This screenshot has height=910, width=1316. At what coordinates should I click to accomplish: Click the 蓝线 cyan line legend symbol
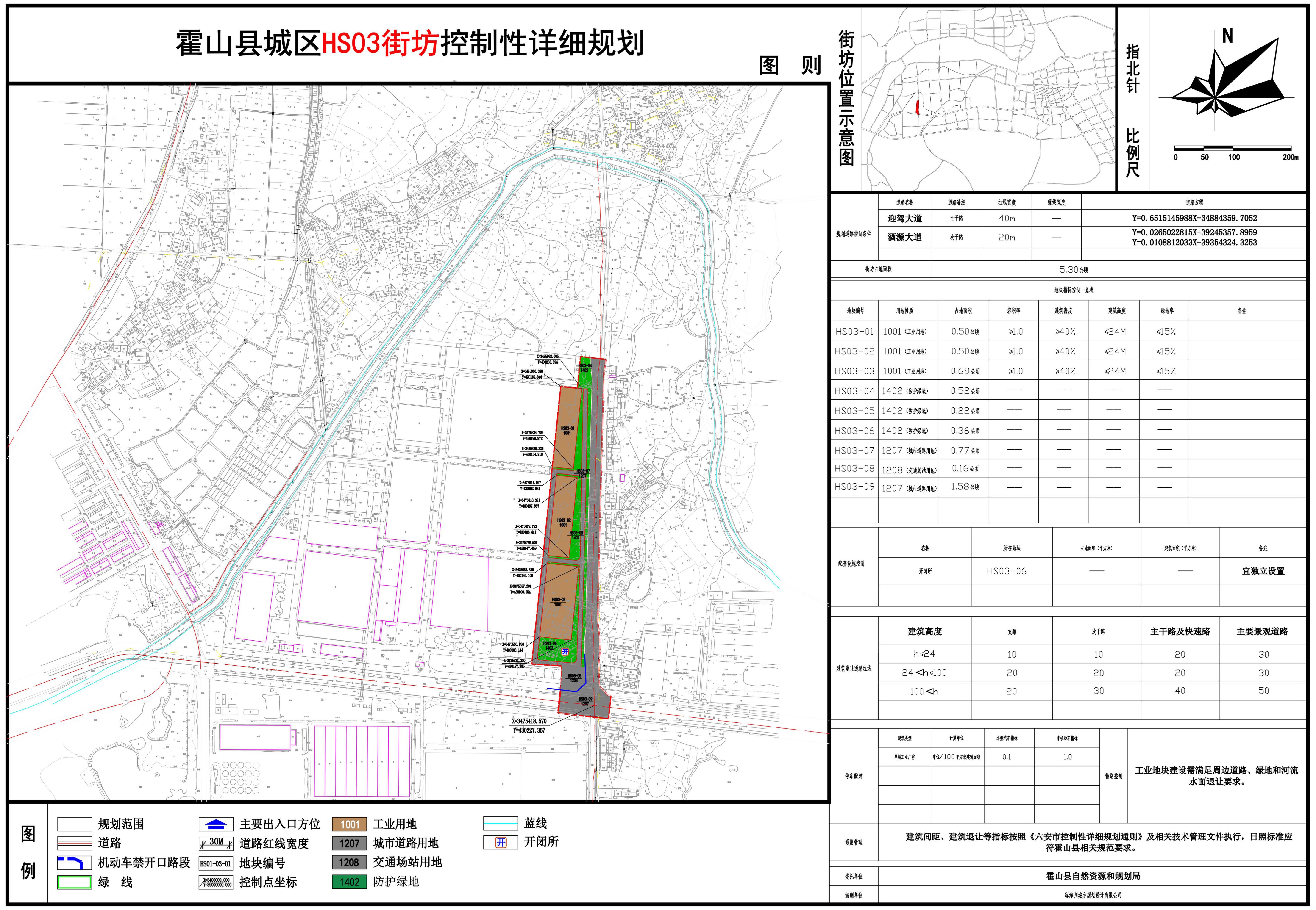[500, 823]
